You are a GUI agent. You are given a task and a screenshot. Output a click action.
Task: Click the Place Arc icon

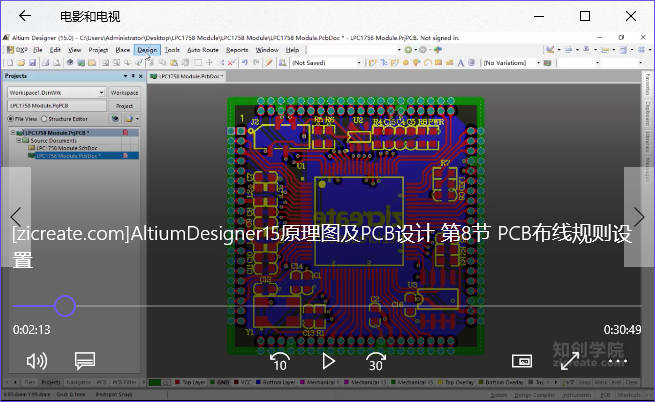(x=427, y=63)
